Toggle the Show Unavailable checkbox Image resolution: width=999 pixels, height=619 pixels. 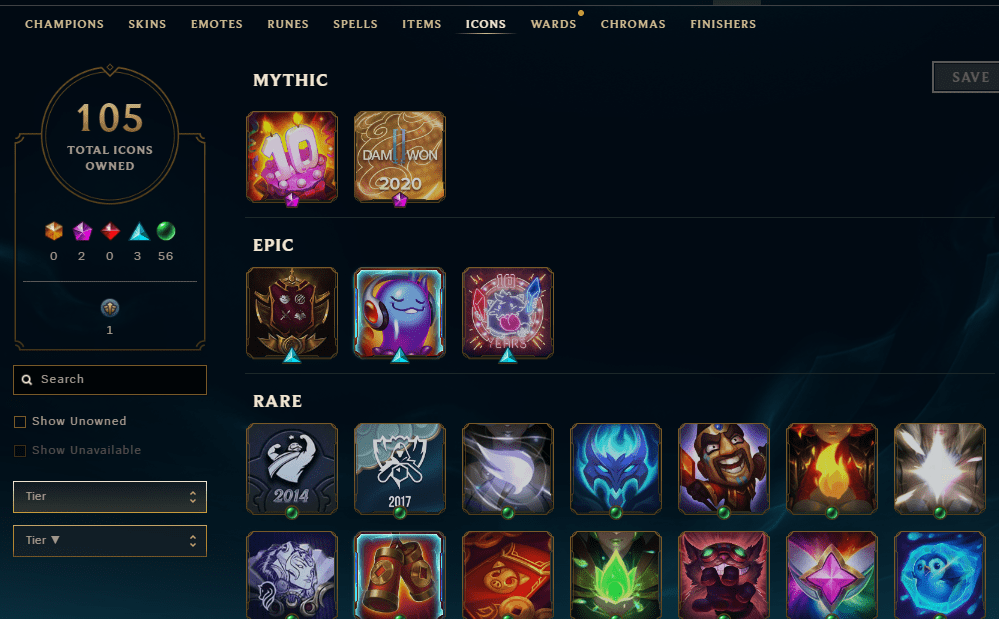tap(20, 450)
